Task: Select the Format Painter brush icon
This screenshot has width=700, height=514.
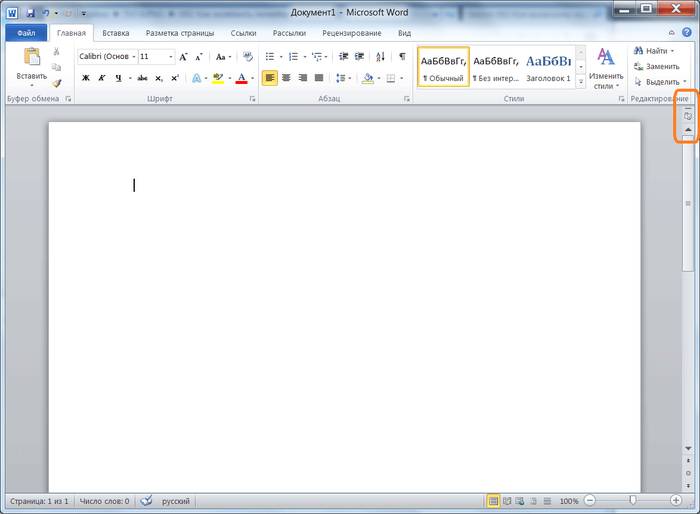Action: click(x=56, y=83)
